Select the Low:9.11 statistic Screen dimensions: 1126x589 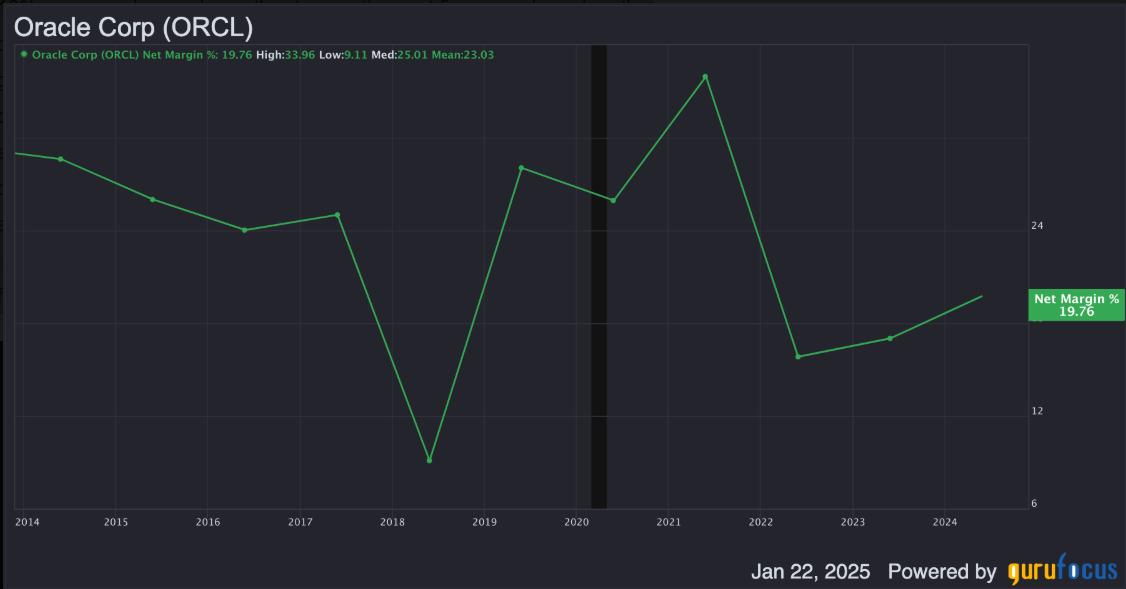click(x=343, y=55)
